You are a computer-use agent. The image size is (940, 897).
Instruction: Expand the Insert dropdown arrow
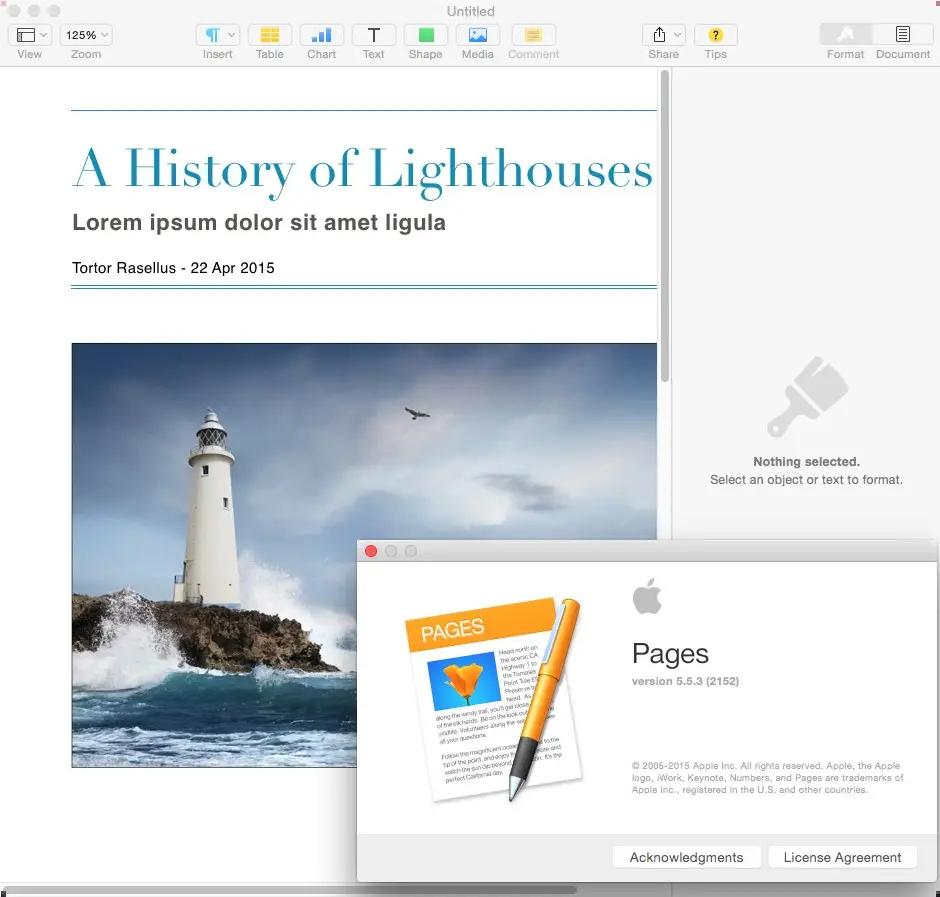[x=231, y=35]
